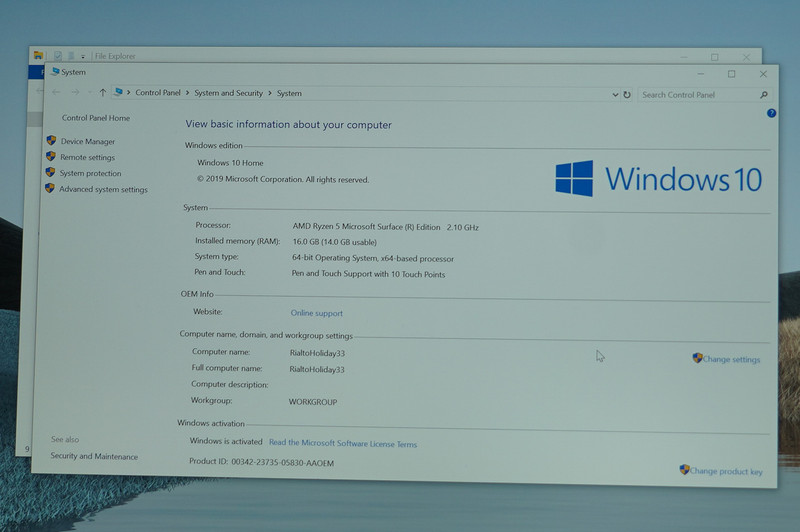
Task: Select System in the breadcrumb path
Action: pyautogui.click(x=289, y=93)
